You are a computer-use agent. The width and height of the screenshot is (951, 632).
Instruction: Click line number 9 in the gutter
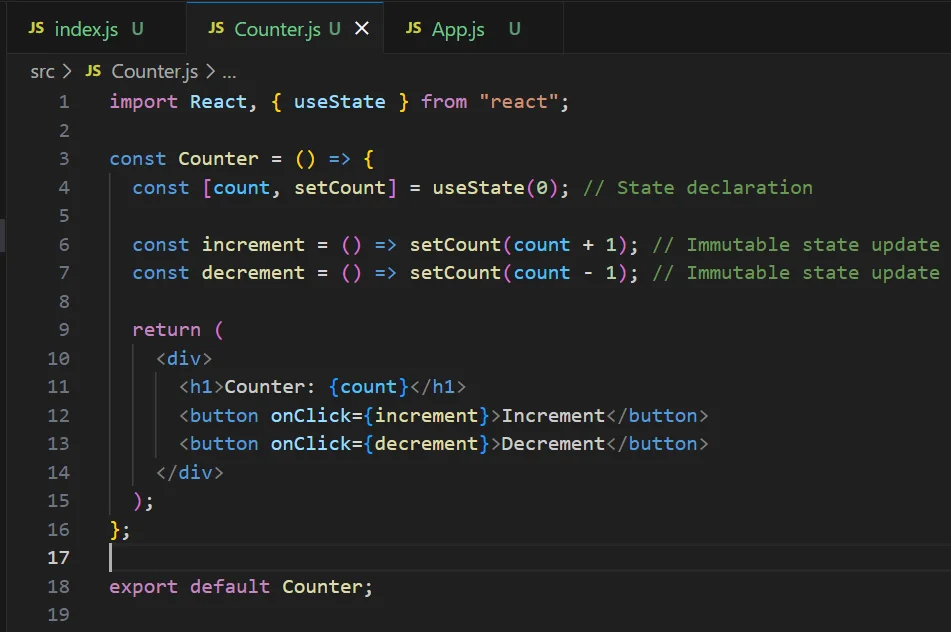coord(64,330)
